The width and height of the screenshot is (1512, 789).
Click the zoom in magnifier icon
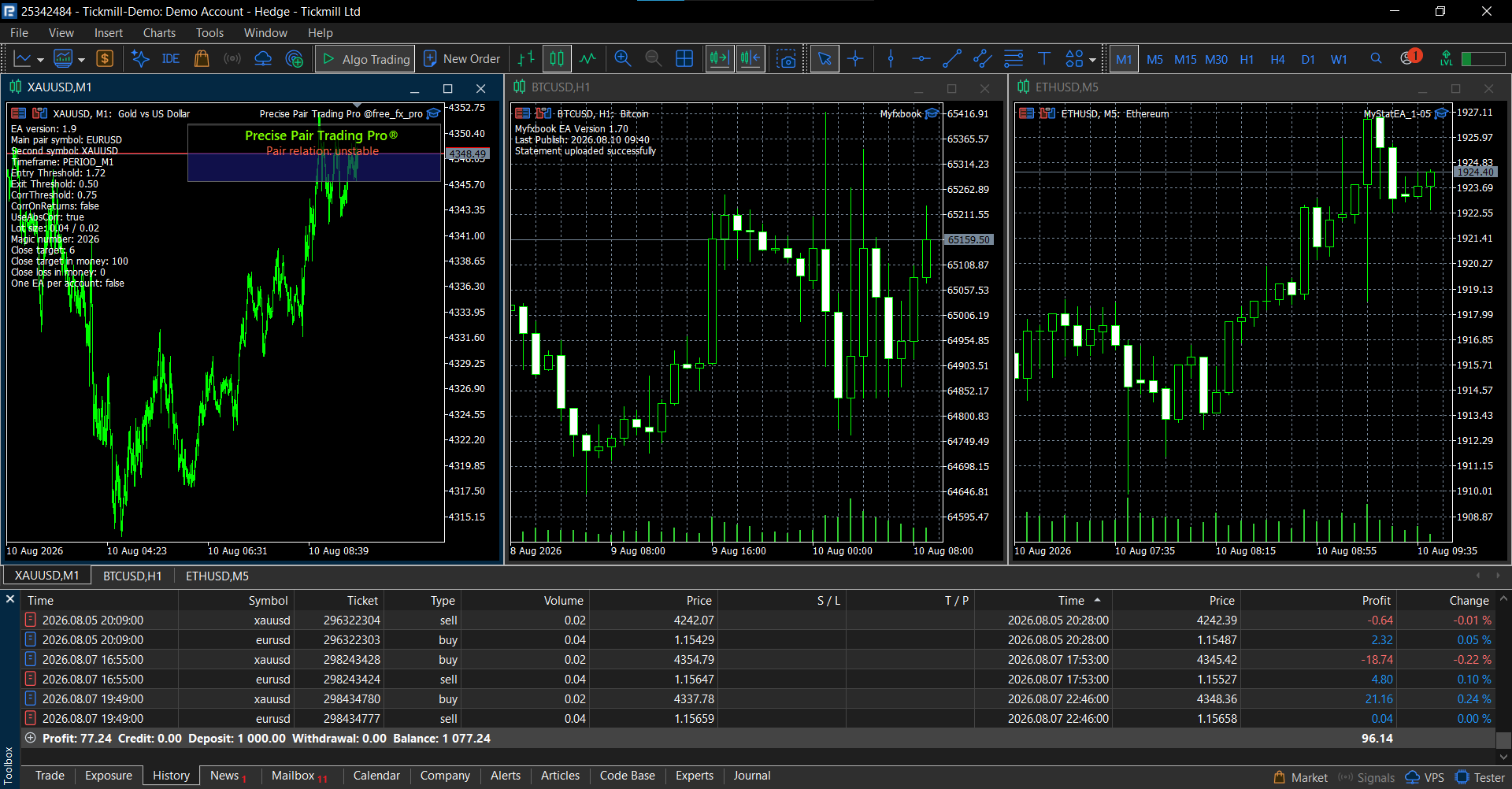click(622, 59)
